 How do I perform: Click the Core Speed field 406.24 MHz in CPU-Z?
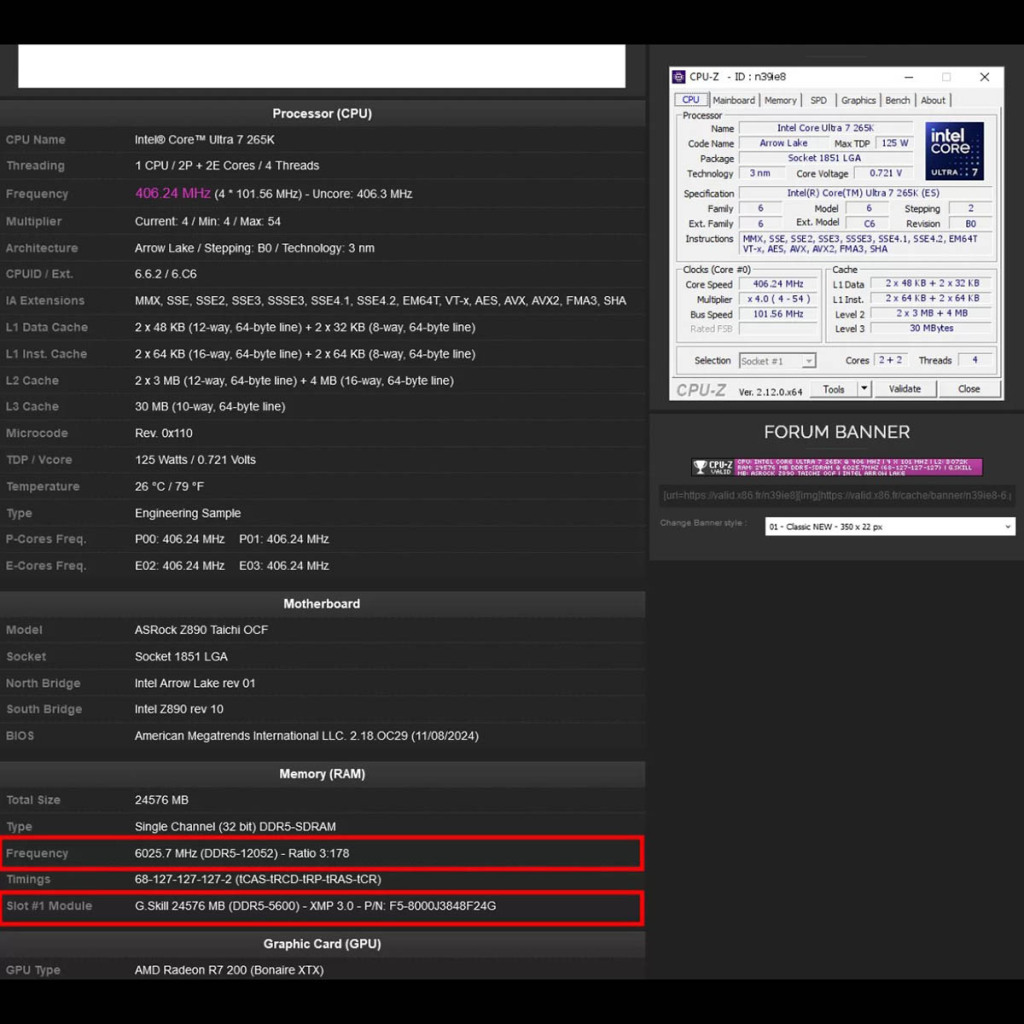778,284
